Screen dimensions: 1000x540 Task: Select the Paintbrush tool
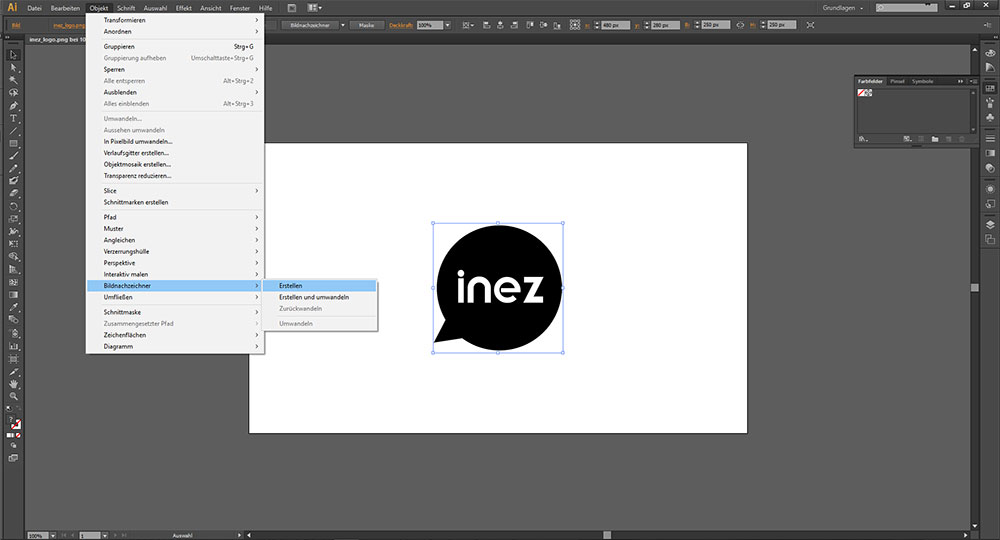point(13,156)
